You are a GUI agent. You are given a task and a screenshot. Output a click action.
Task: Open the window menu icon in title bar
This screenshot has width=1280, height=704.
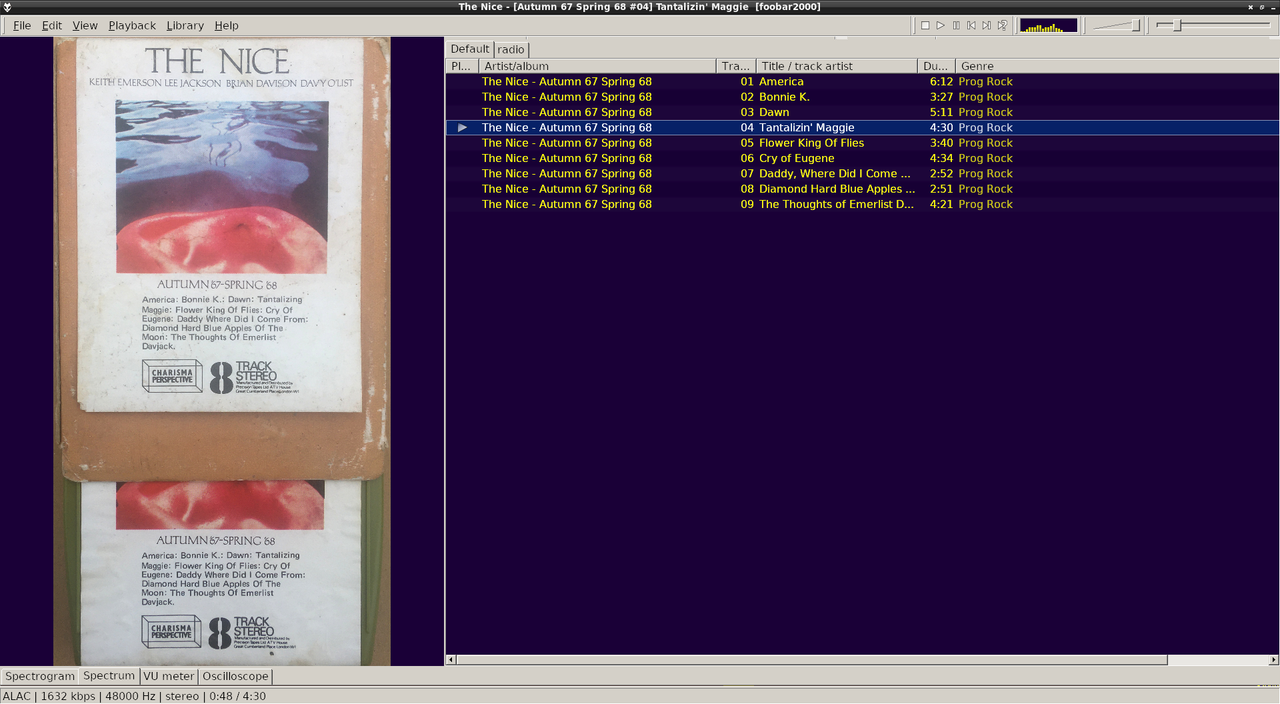[x=7, y=7]
